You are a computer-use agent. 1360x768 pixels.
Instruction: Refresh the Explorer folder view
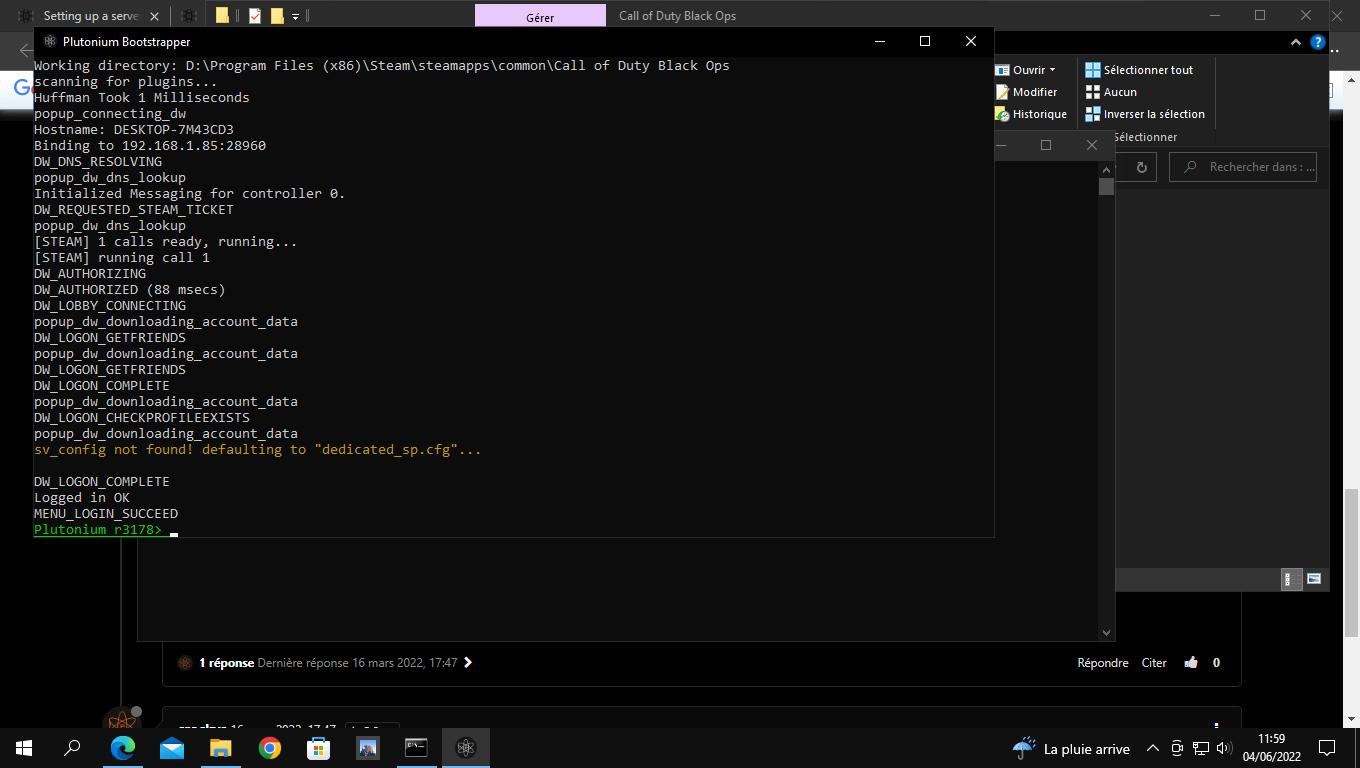1140,167
